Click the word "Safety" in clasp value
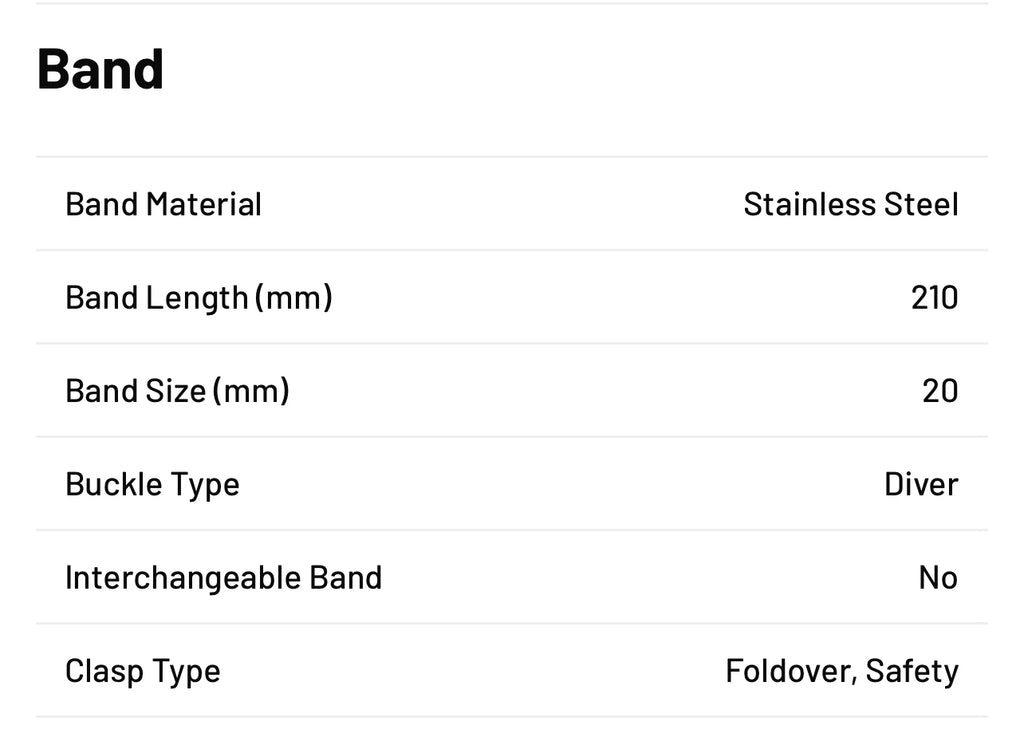The width and height of the screenshot is (1024, 749). [912, 671]
